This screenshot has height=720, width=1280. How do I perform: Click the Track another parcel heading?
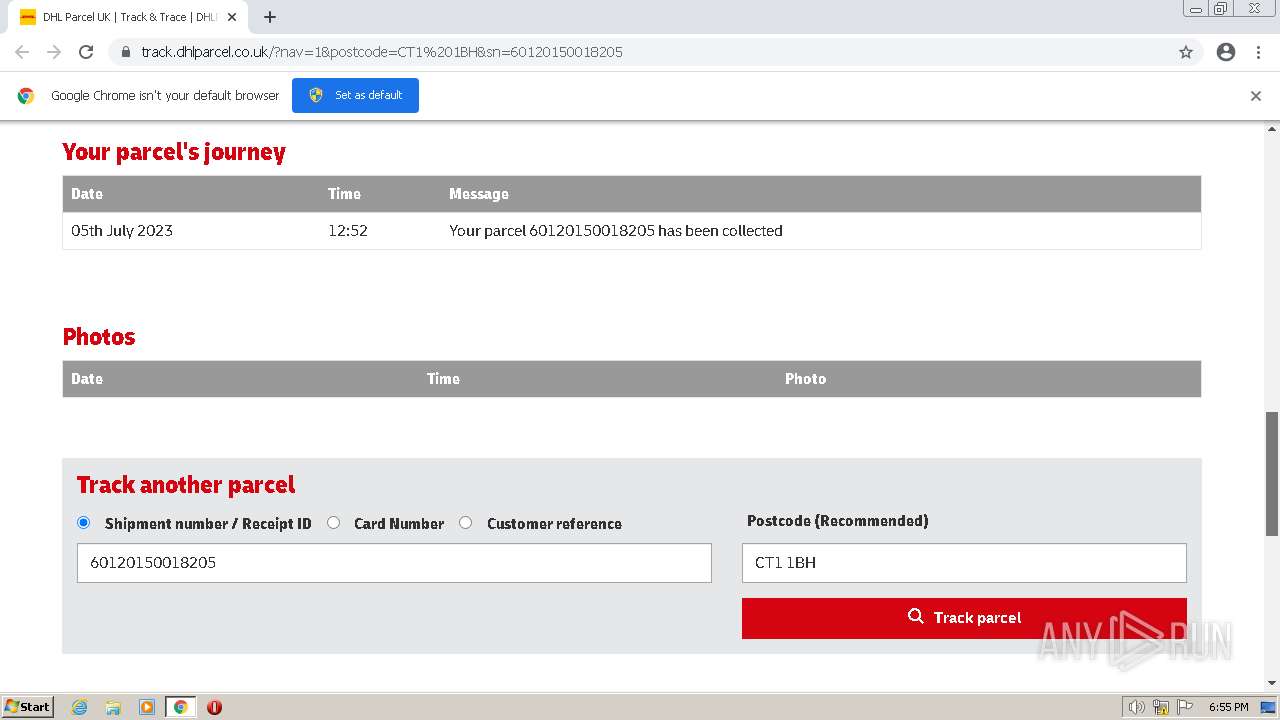tap(186, 485)
